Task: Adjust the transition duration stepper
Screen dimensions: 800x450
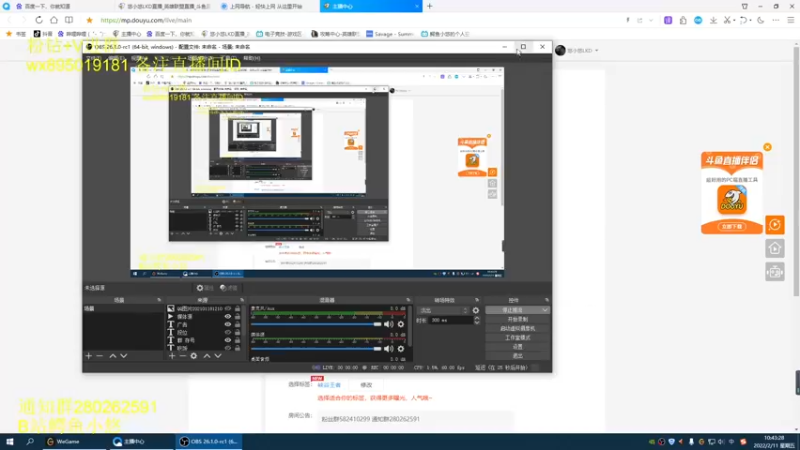Action: [477, 320]
